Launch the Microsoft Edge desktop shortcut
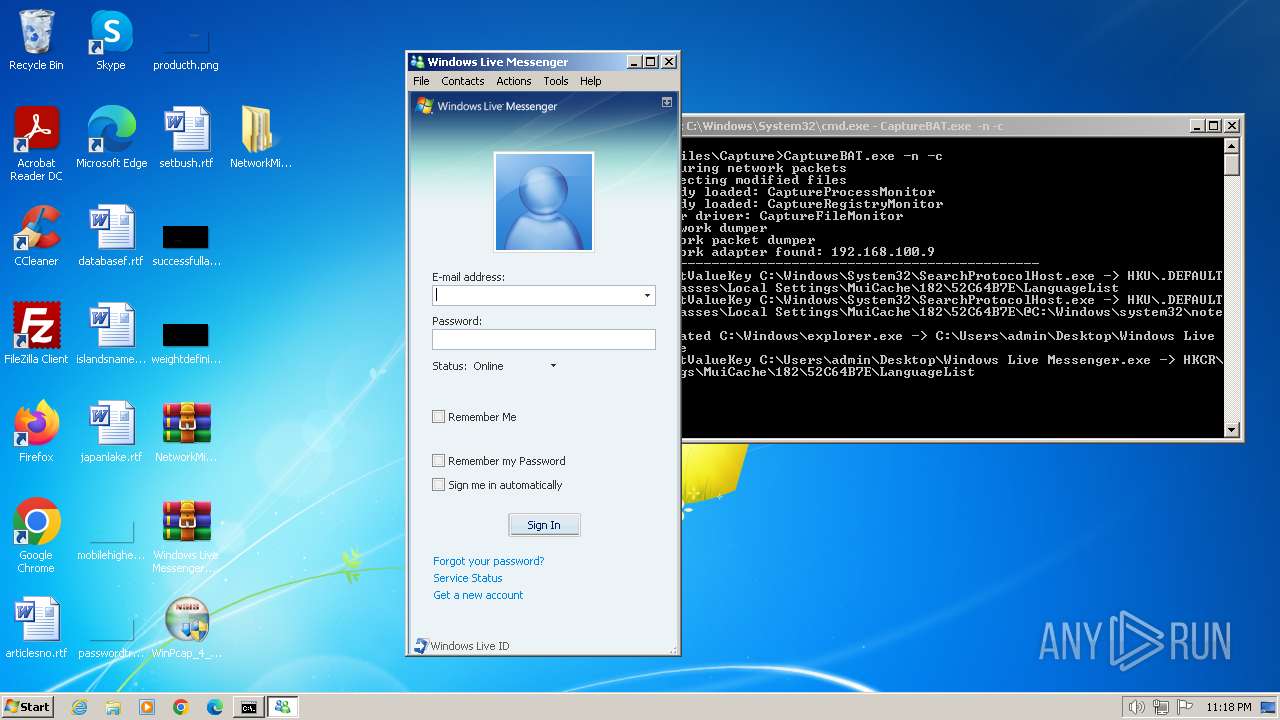 coord(111,138)
